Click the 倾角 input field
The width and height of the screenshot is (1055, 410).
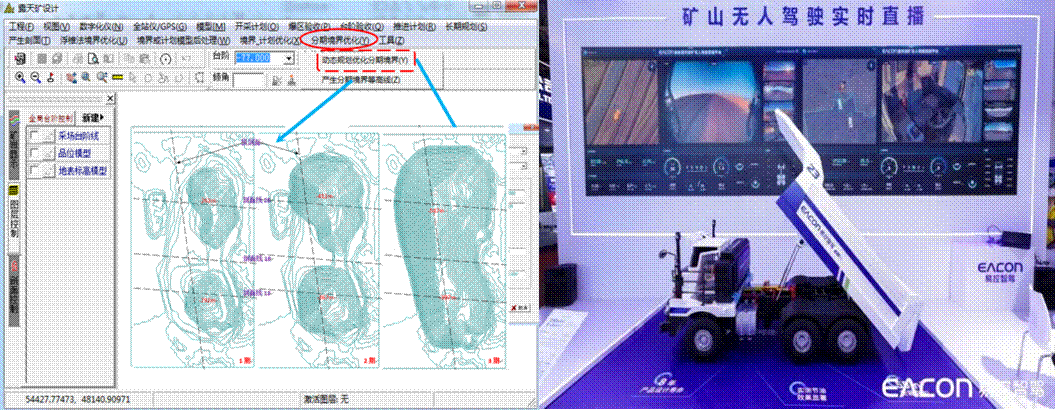248,78
